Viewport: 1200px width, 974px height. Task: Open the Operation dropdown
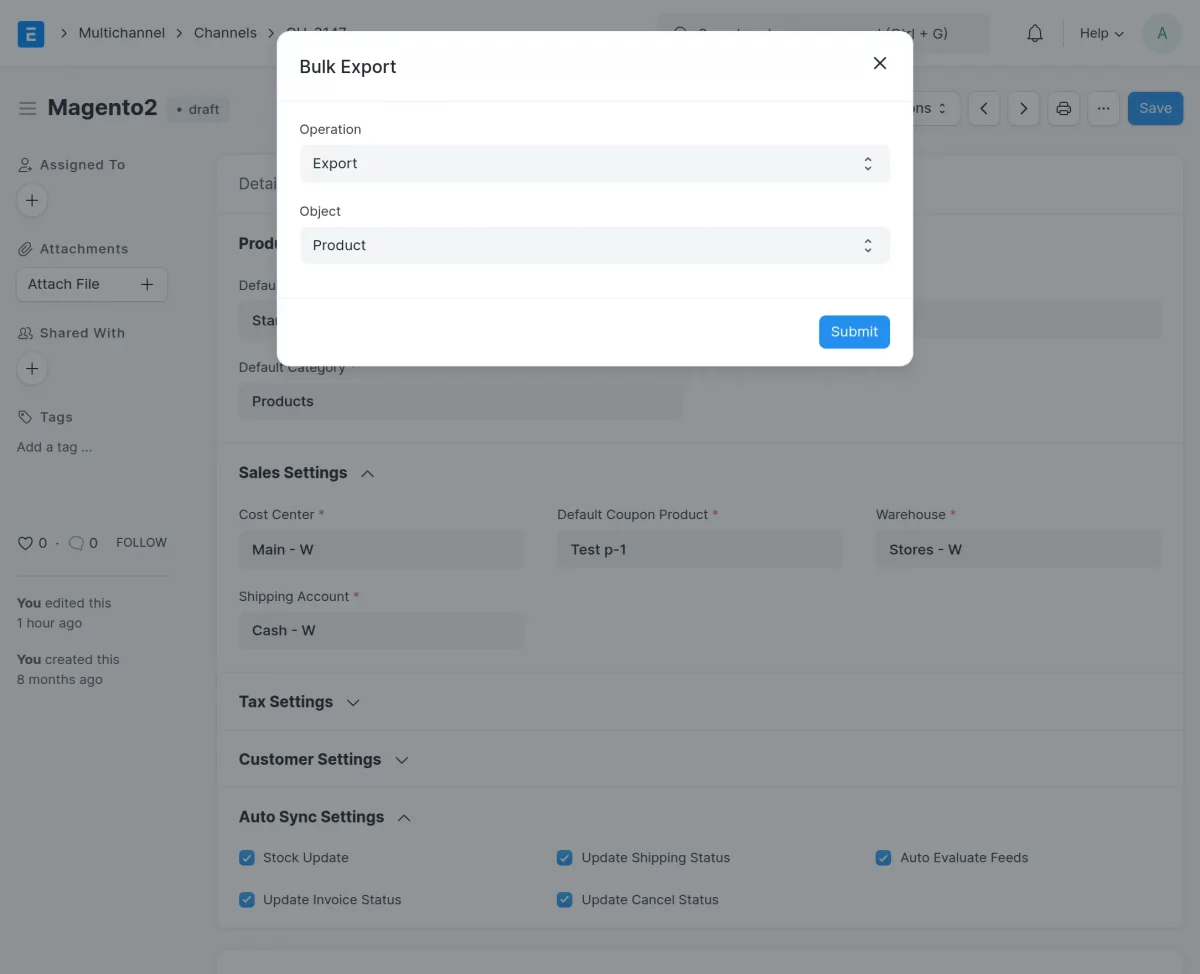594,164
